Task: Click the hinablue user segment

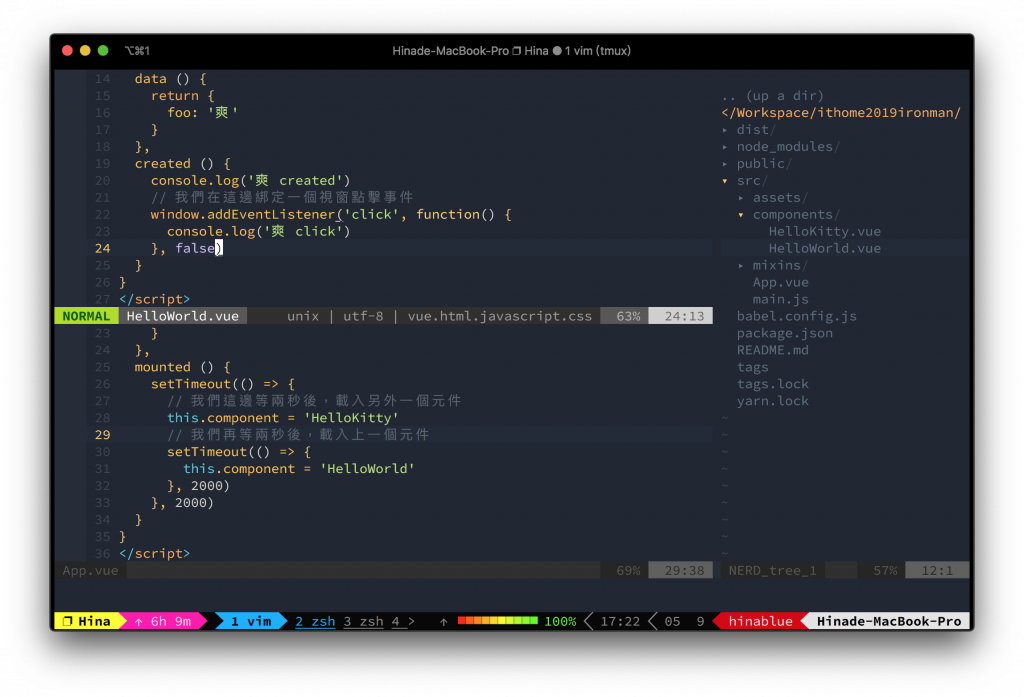Action: pos(760,621)
